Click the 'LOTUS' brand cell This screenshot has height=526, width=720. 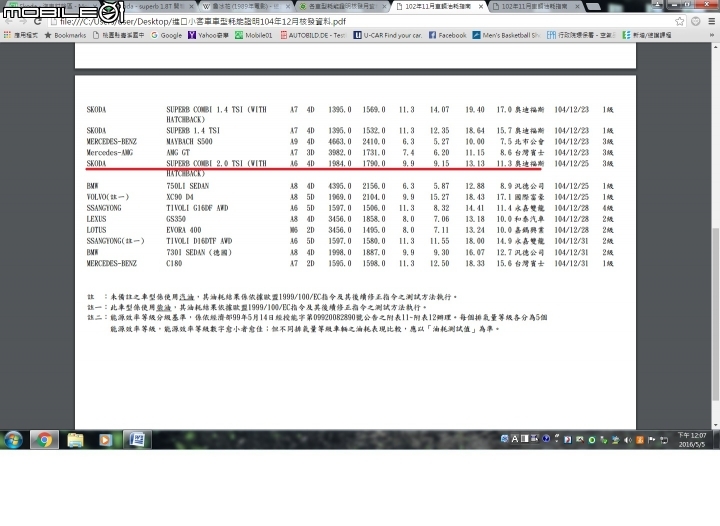pyautogui.click(x=96, y=230)
